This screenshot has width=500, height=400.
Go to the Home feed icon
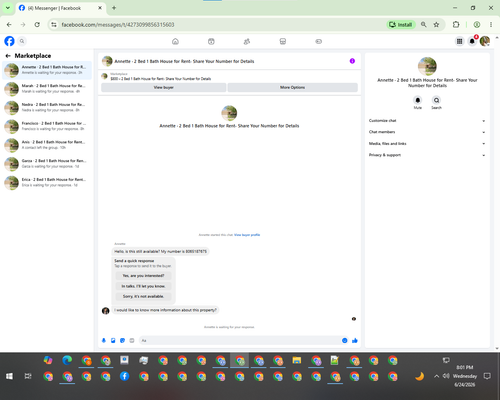(x=175, y=41)
